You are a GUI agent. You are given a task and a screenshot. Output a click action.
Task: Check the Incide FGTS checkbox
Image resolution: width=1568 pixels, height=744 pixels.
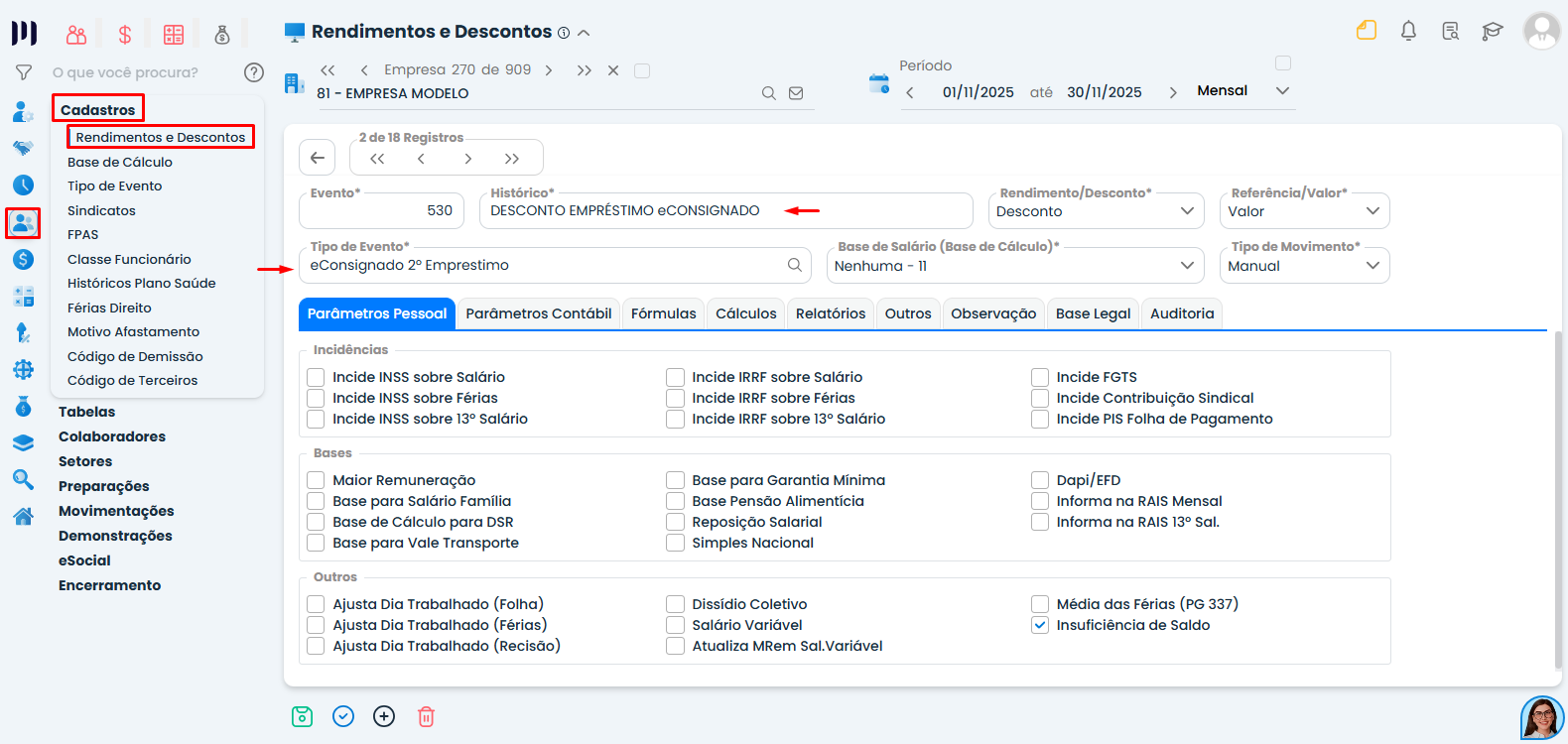[x=1040, y=377]
